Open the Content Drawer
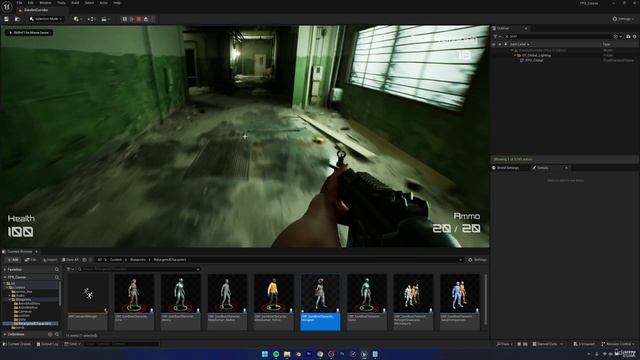 17,344
